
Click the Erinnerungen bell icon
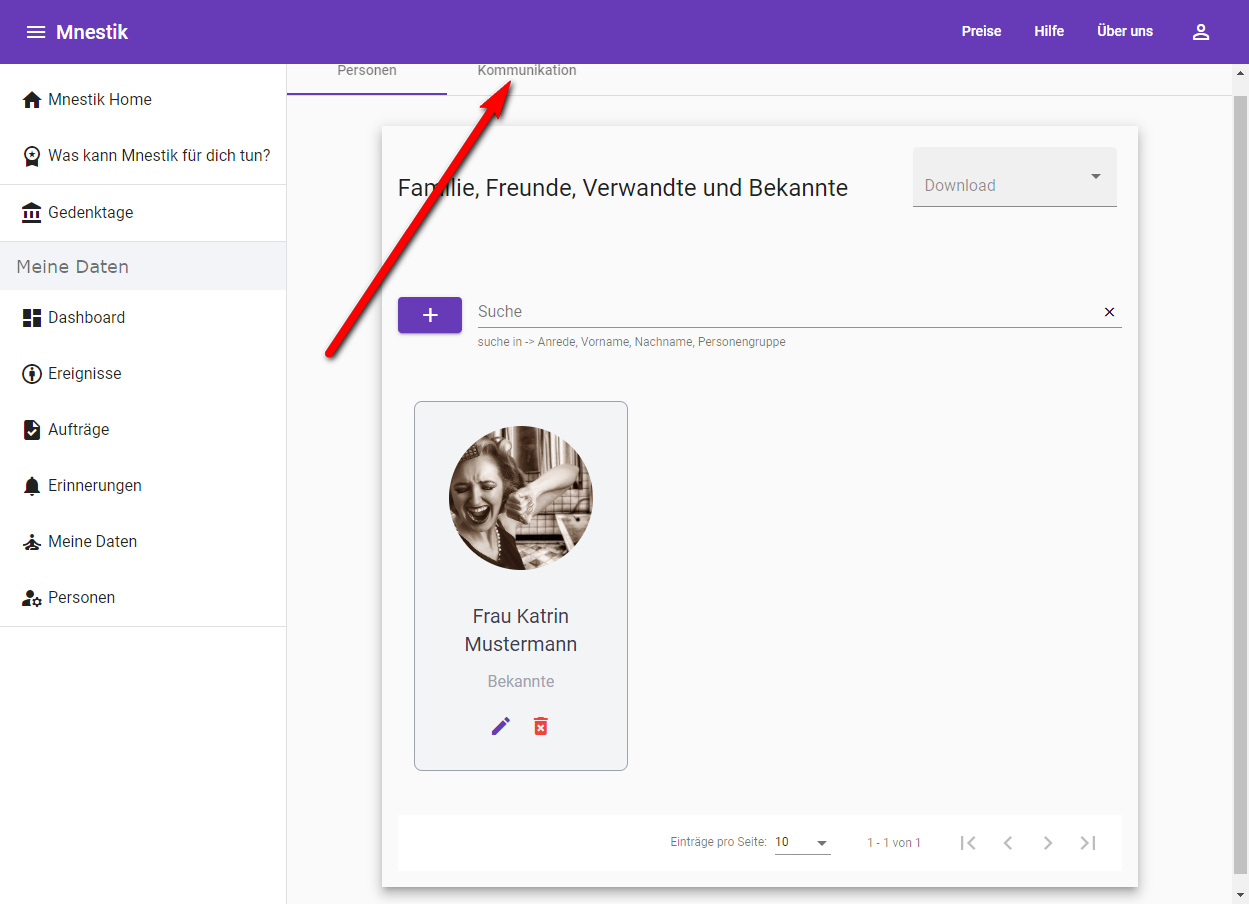pyautogui.click(x=31, y=486)
